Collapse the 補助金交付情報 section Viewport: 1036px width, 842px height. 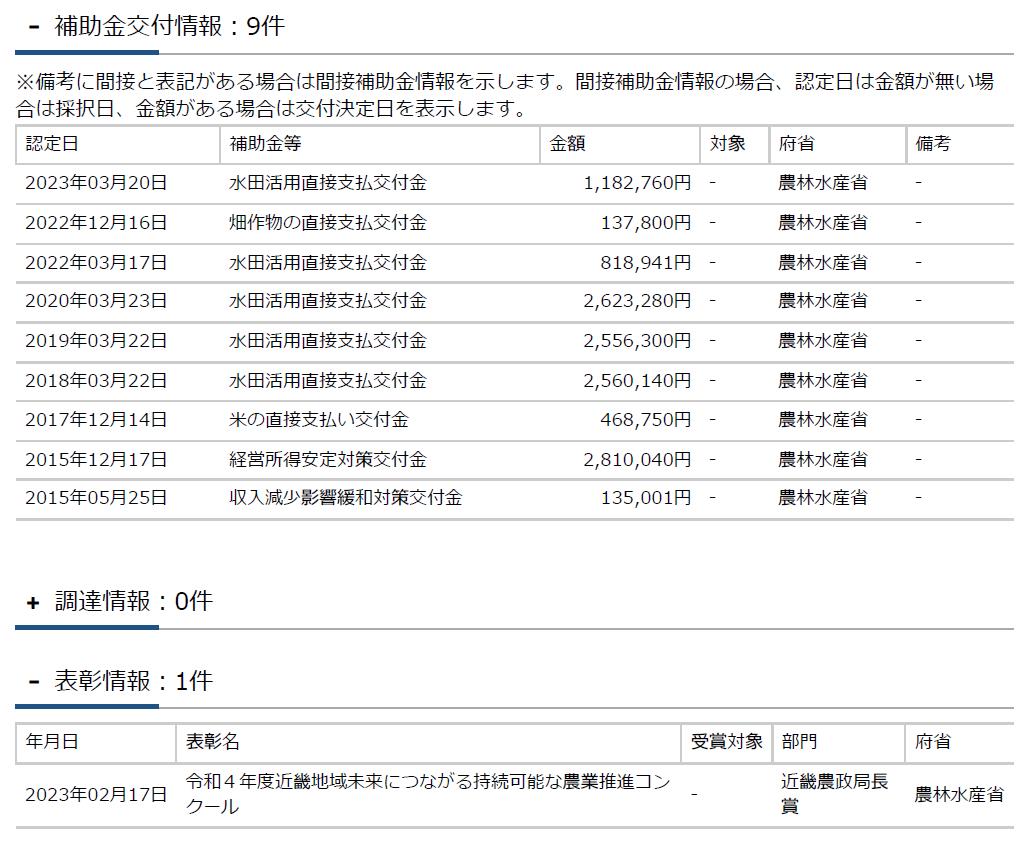(x=34, y=27)
